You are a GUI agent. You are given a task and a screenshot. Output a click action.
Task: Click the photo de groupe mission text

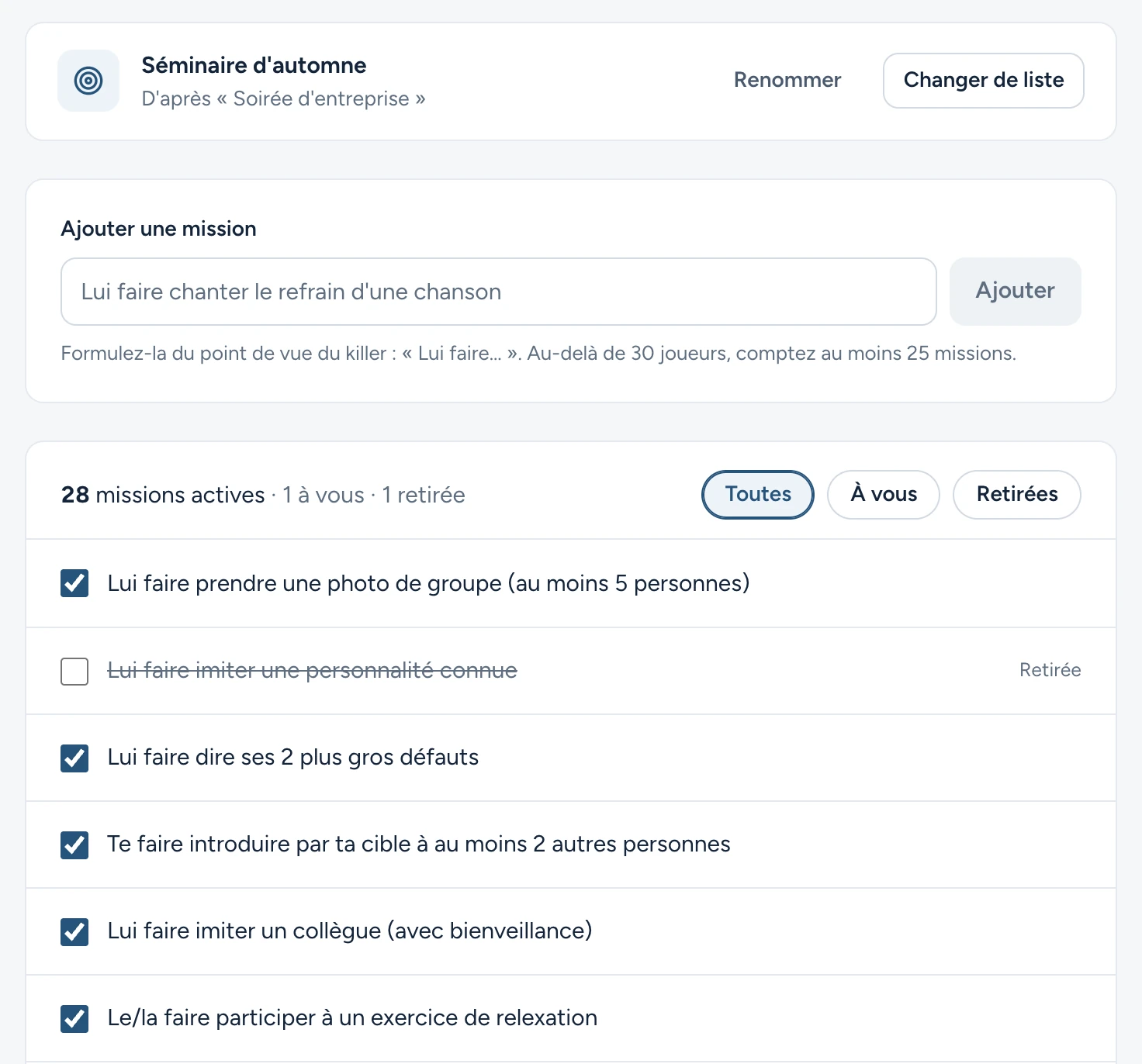point(428,583)
